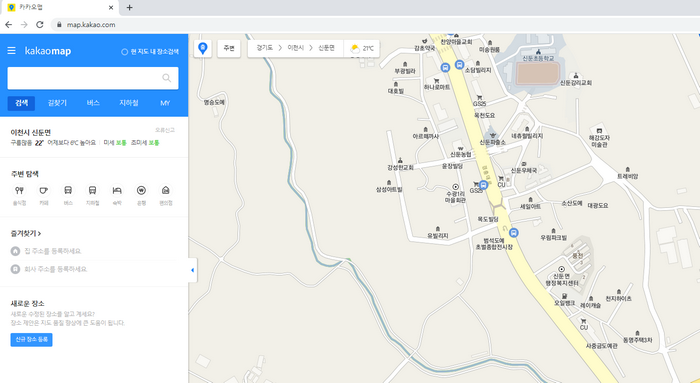The image size is (700, 383).
Task: Click bus stop marker near 범석도예
Action: [514, 233]
